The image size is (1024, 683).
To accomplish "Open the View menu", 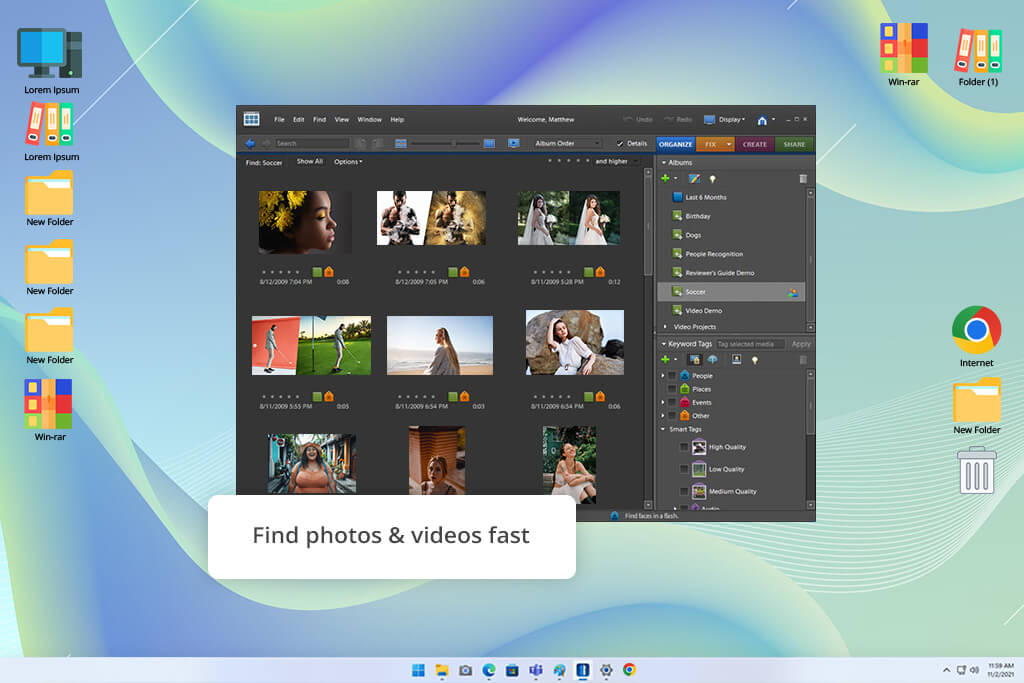I will pos(342,119).
